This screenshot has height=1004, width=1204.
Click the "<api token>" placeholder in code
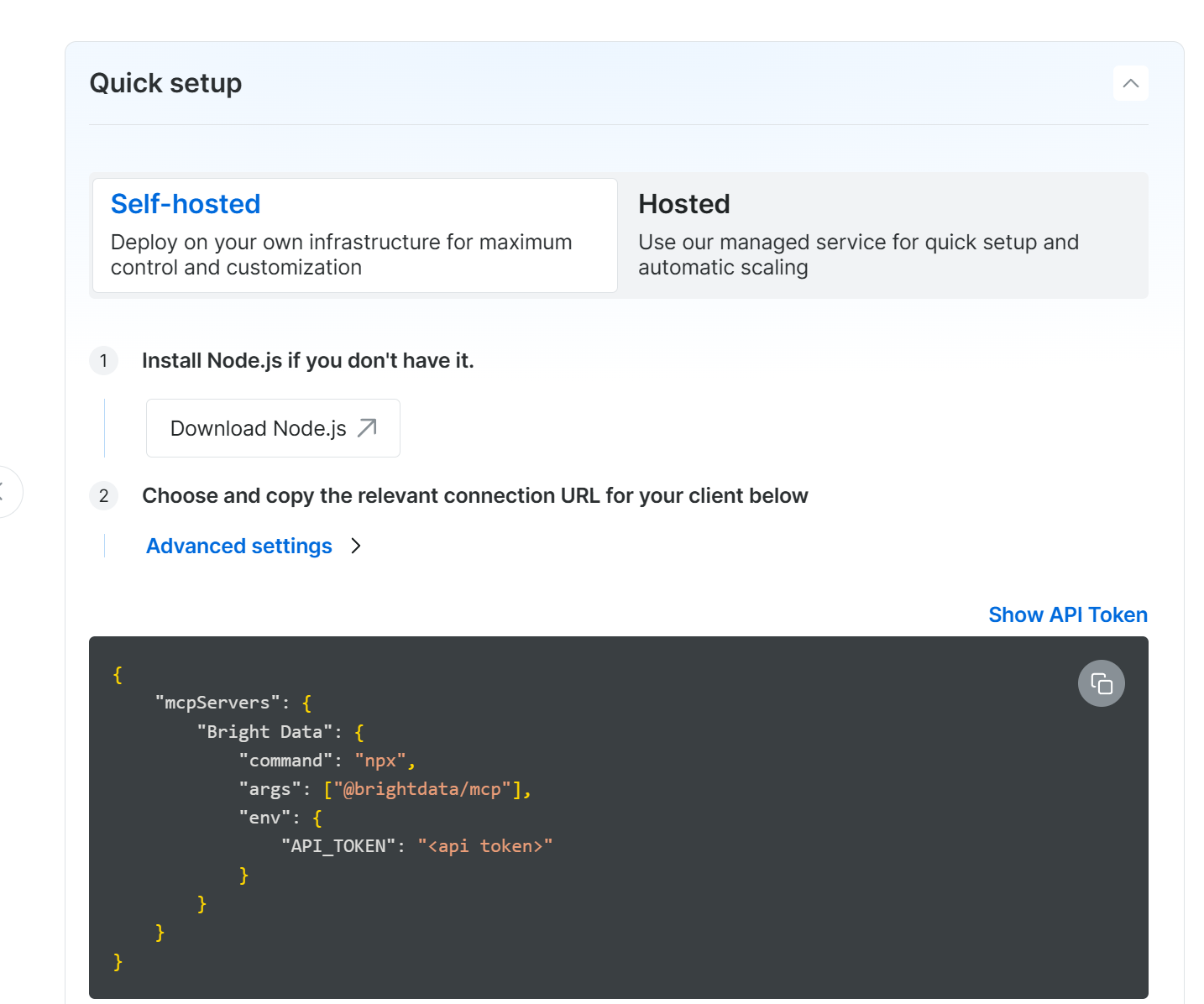pyautogui.click(x=485, y=846)
